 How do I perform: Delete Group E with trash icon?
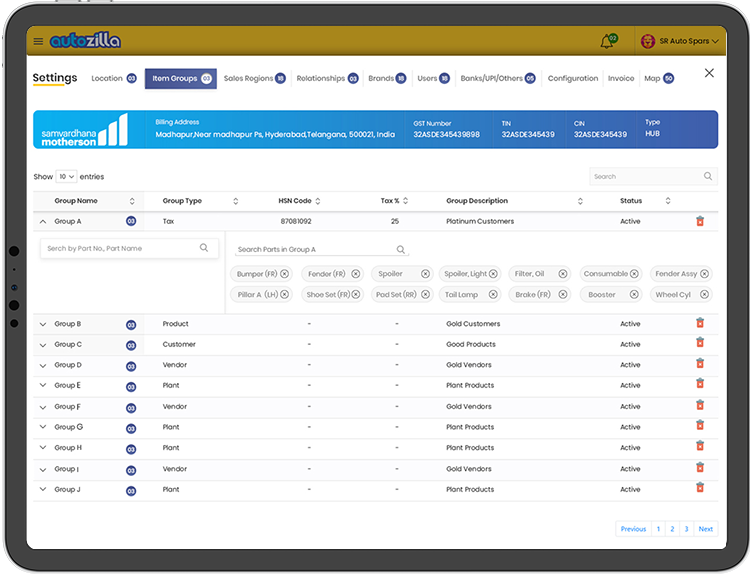700,384
